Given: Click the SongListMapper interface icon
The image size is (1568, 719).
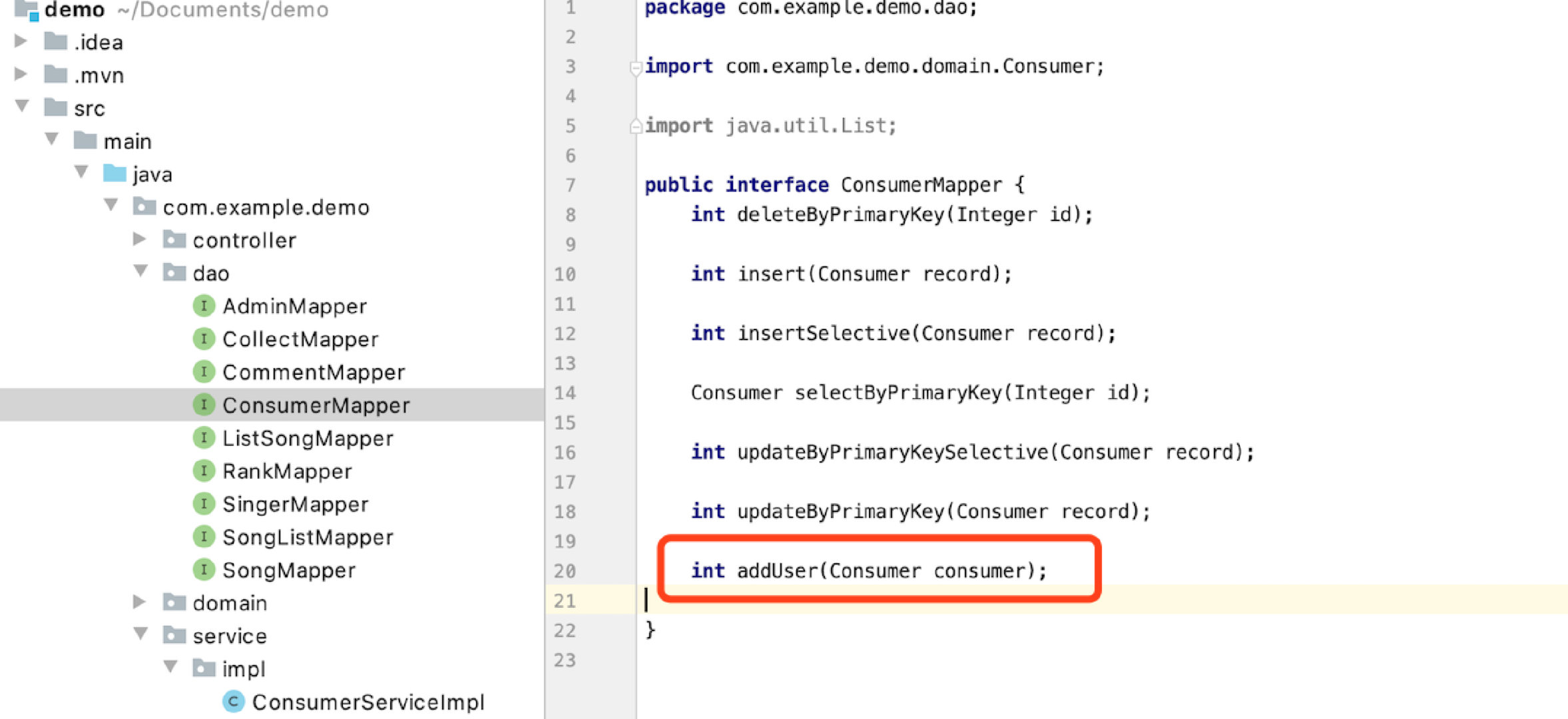Looking at the screenshot, I should [x=204, y=537].
